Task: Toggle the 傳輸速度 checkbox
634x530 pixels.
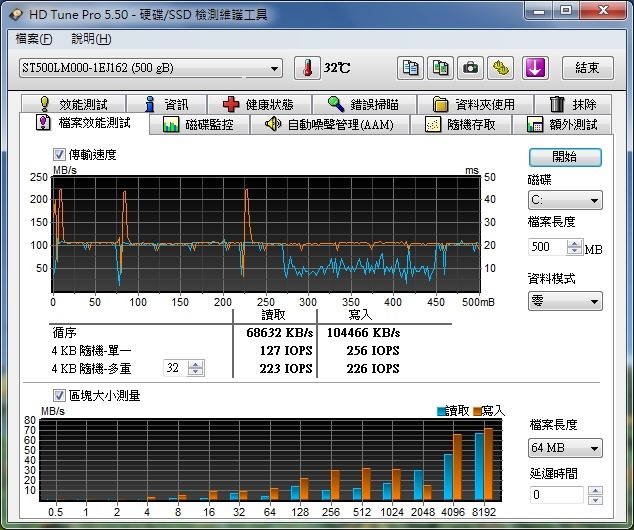Action: pos(59,154)
